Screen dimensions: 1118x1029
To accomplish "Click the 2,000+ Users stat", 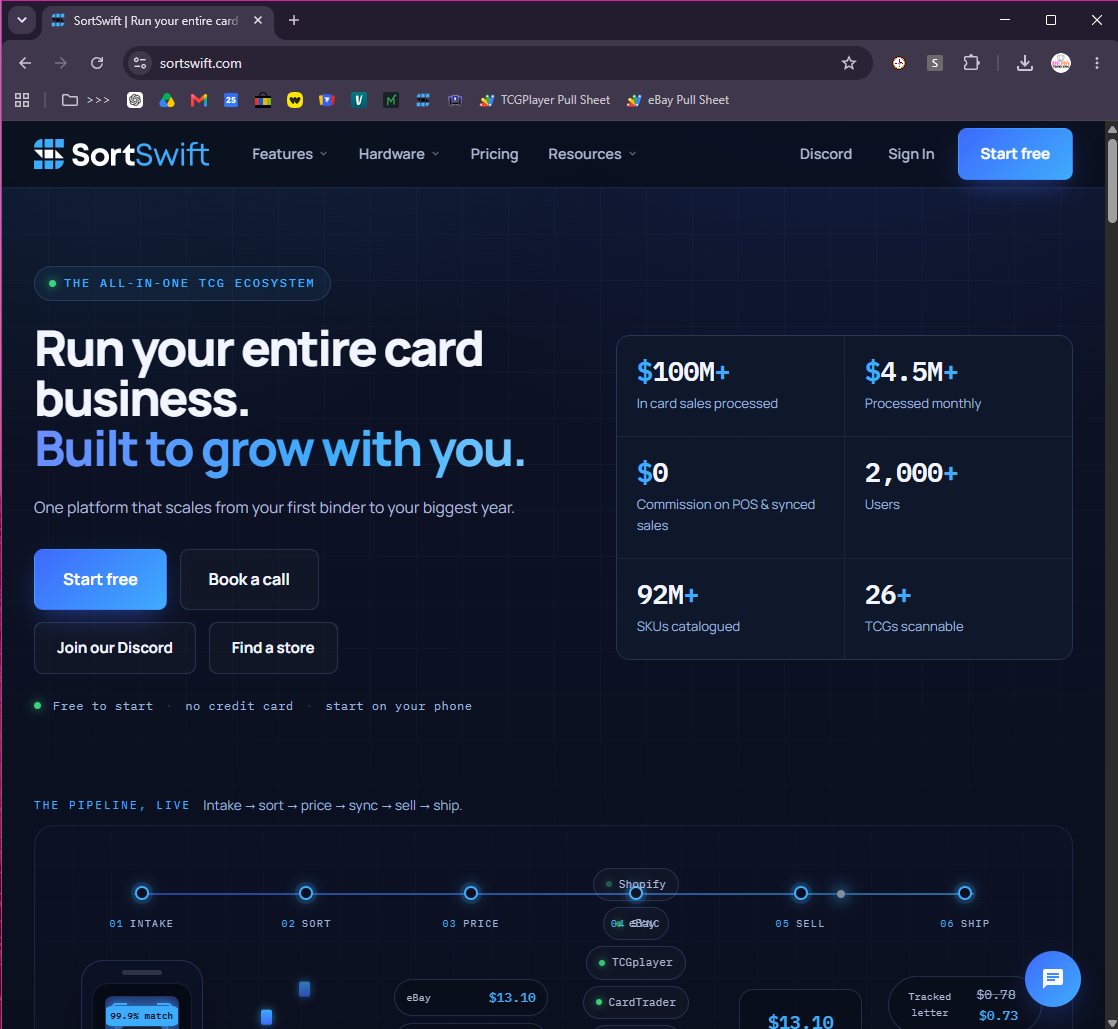I will 958,497.
